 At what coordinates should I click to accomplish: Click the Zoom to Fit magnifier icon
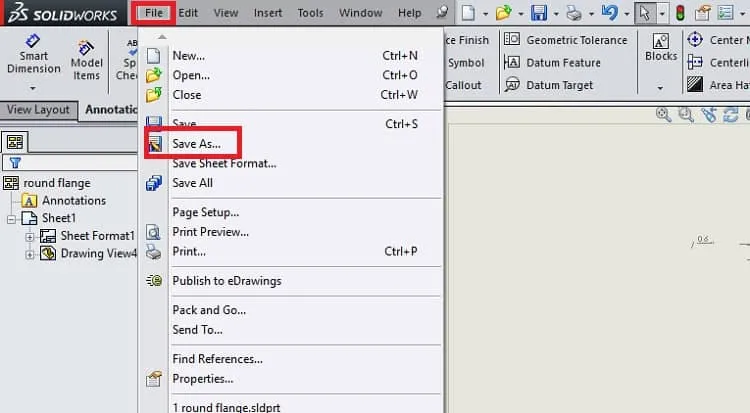pyautogui.click(x=663, y=114)
